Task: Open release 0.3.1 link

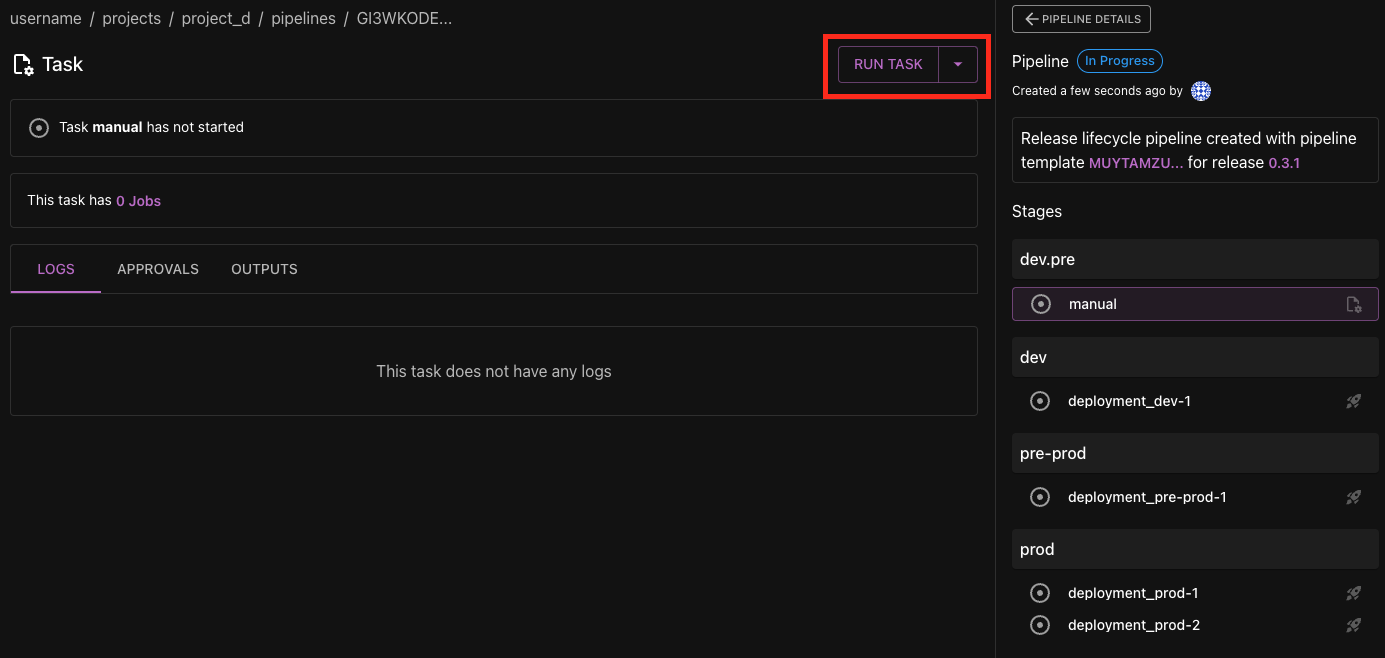Action: pyautogui.click(x=1284, y=163)
